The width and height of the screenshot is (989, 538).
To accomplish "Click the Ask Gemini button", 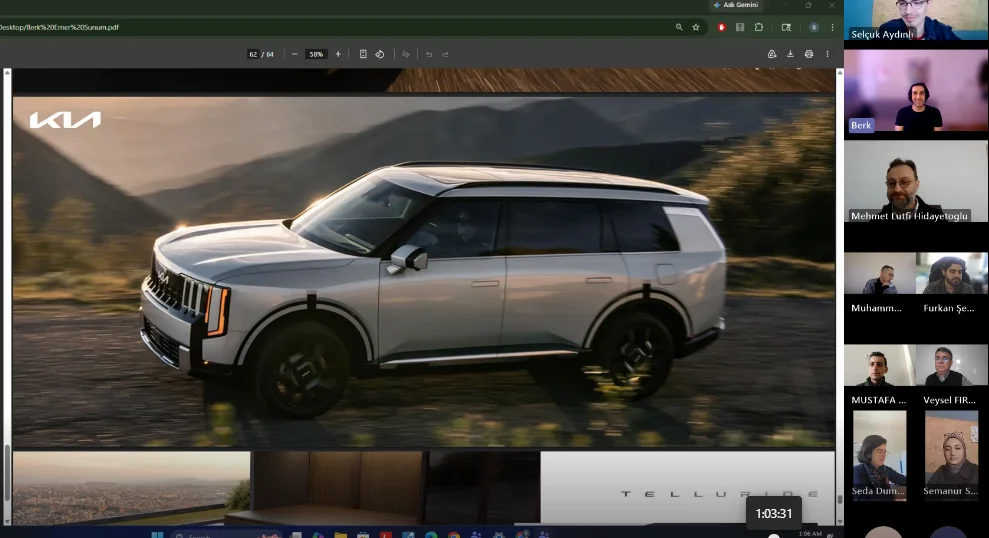I will [736, 5].
